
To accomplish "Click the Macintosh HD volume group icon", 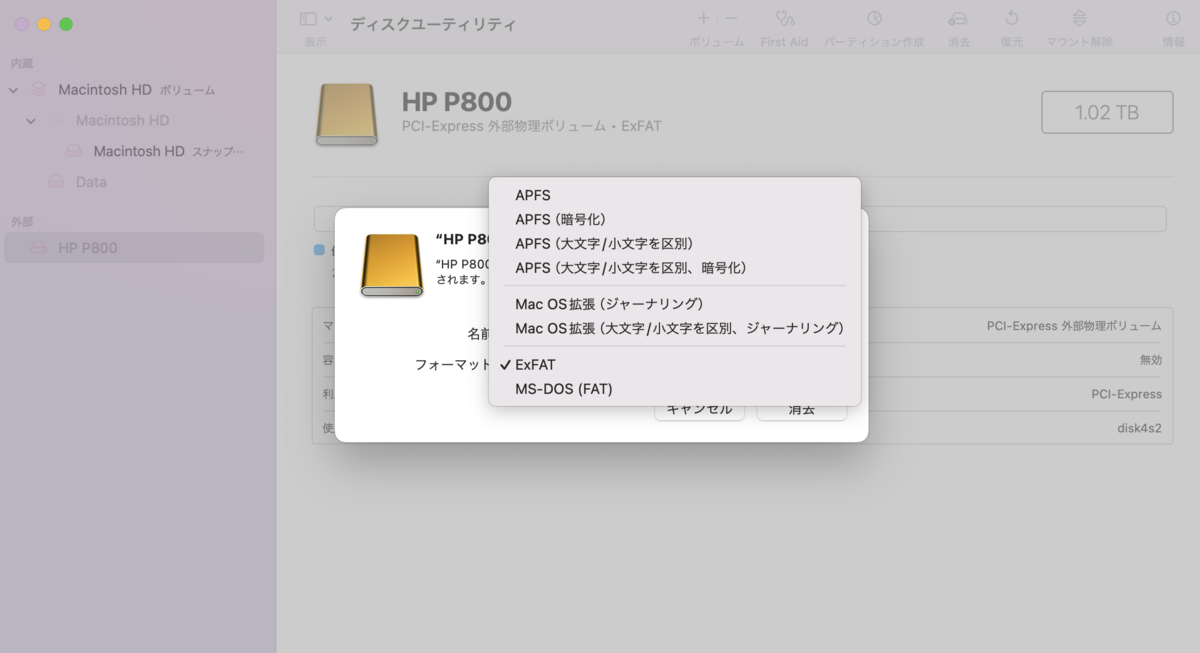I will (x=38, y=90).
